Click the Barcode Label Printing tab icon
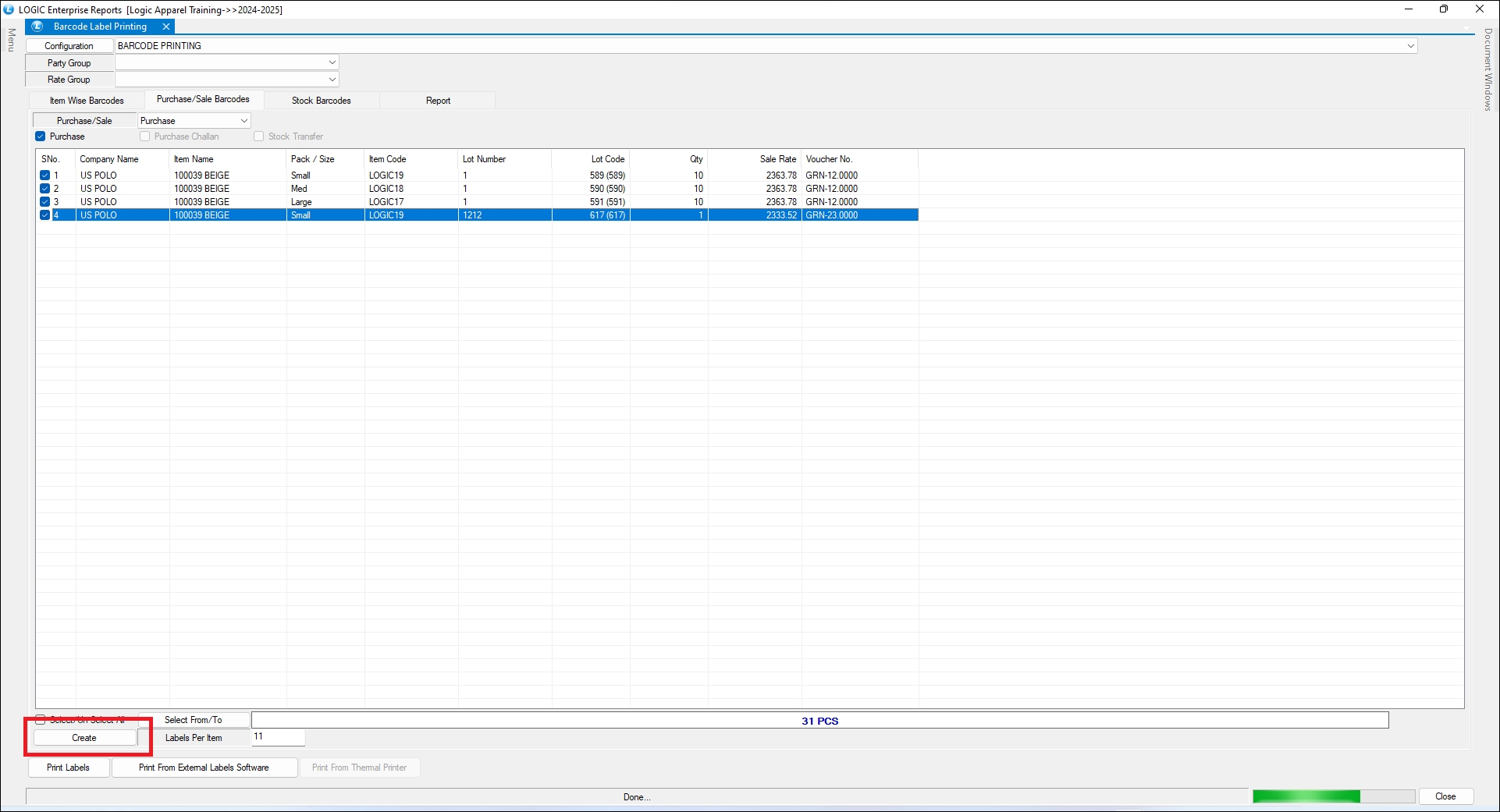 [x=37, y=27]
